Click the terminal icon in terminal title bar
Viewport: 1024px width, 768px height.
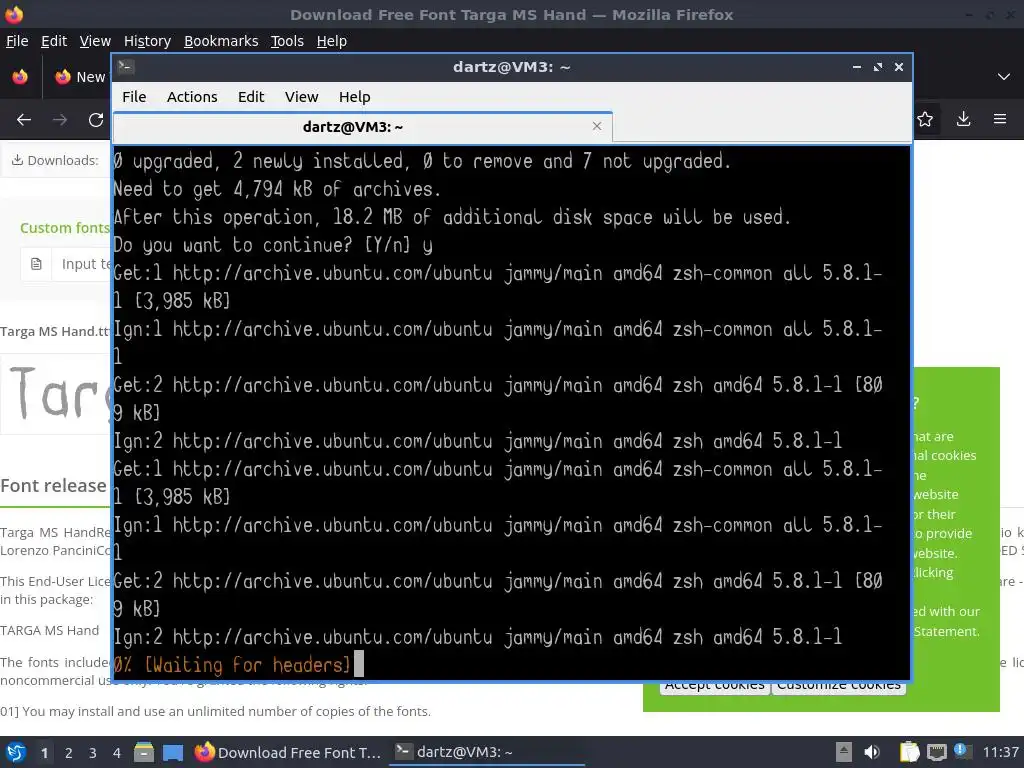[126, 67]
